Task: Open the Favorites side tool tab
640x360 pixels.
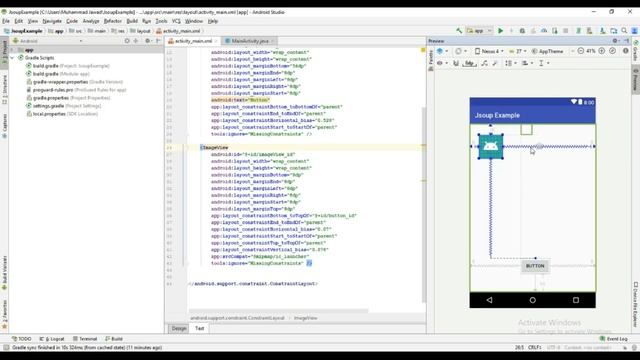Action: tap(4, 314)
